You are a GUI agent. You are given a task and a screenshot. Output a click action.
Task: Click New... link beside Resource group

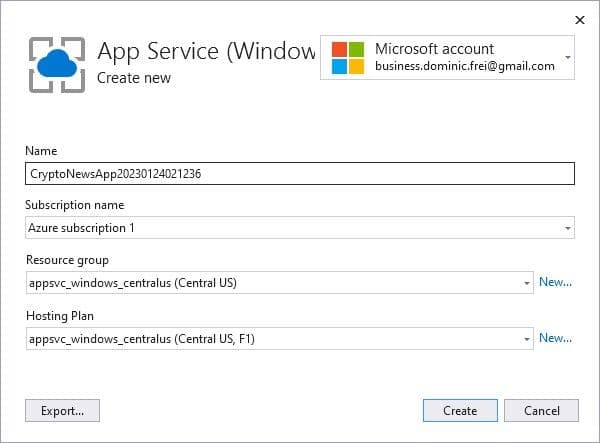pyautogui.click(x=555, y=282)
